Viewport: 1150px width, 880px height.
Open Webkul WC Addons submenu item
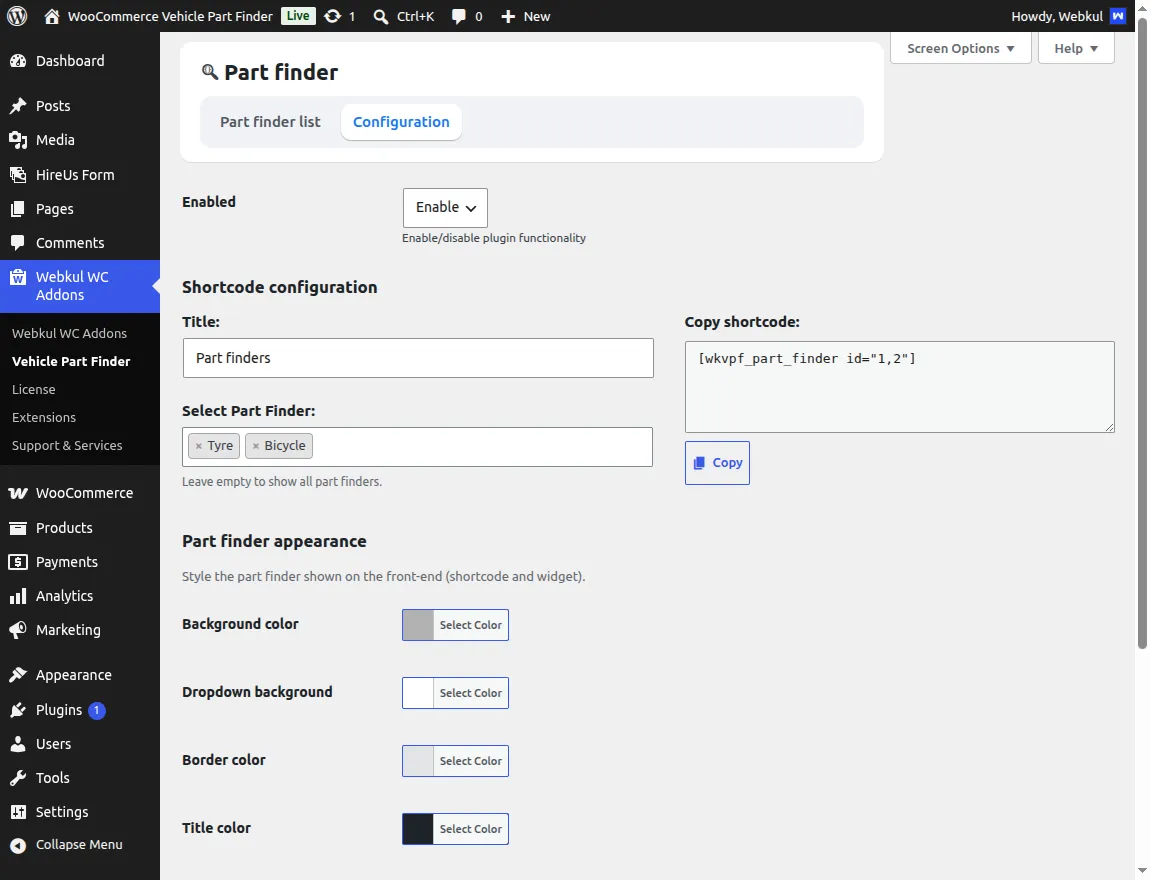(x=69, y=333)
